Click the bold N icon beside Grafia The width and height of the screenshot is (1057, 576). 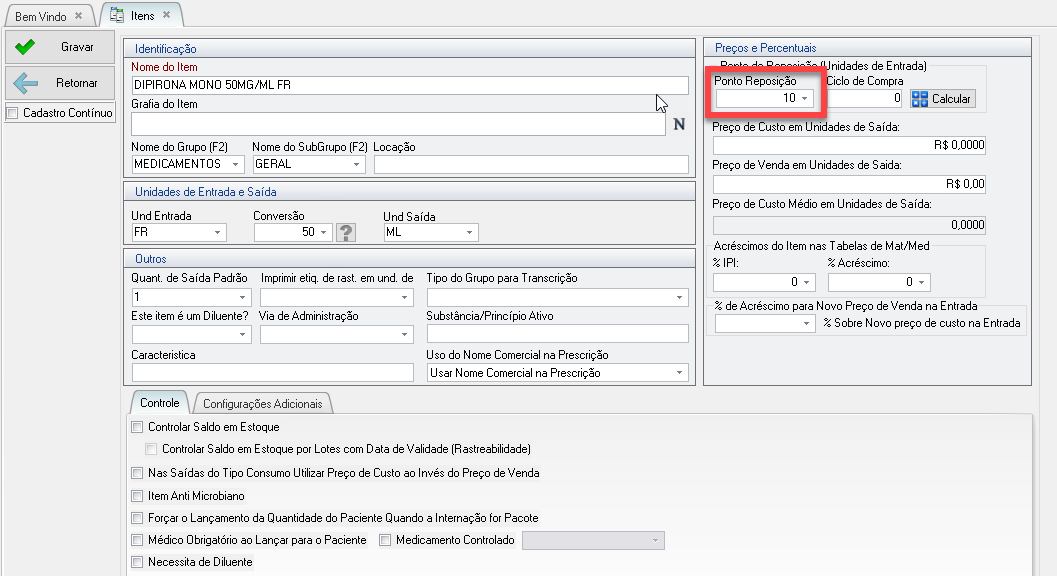679,125
